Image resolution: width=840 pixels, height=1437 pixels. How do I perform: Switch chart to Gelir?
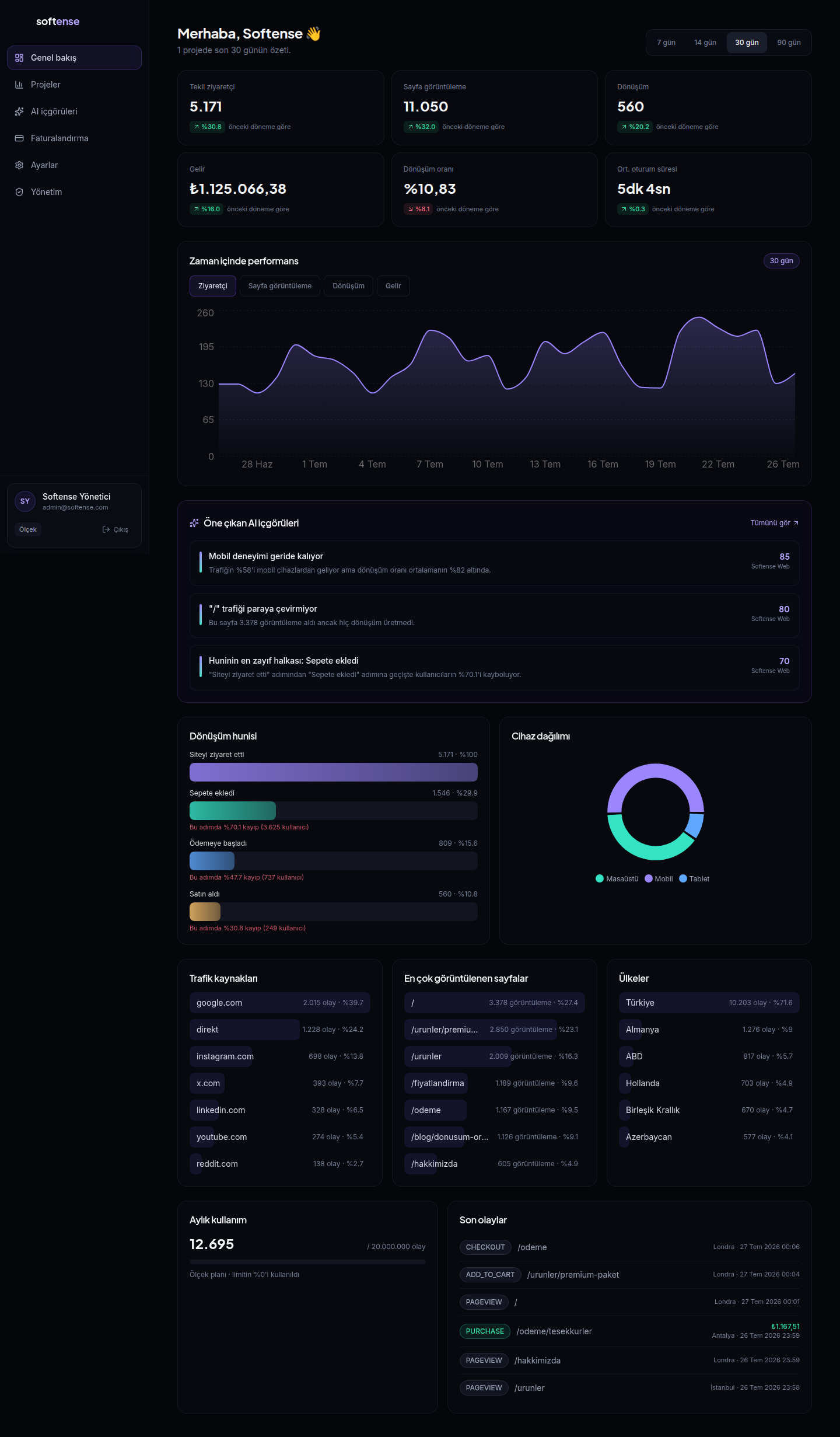[x=393, y=286]
